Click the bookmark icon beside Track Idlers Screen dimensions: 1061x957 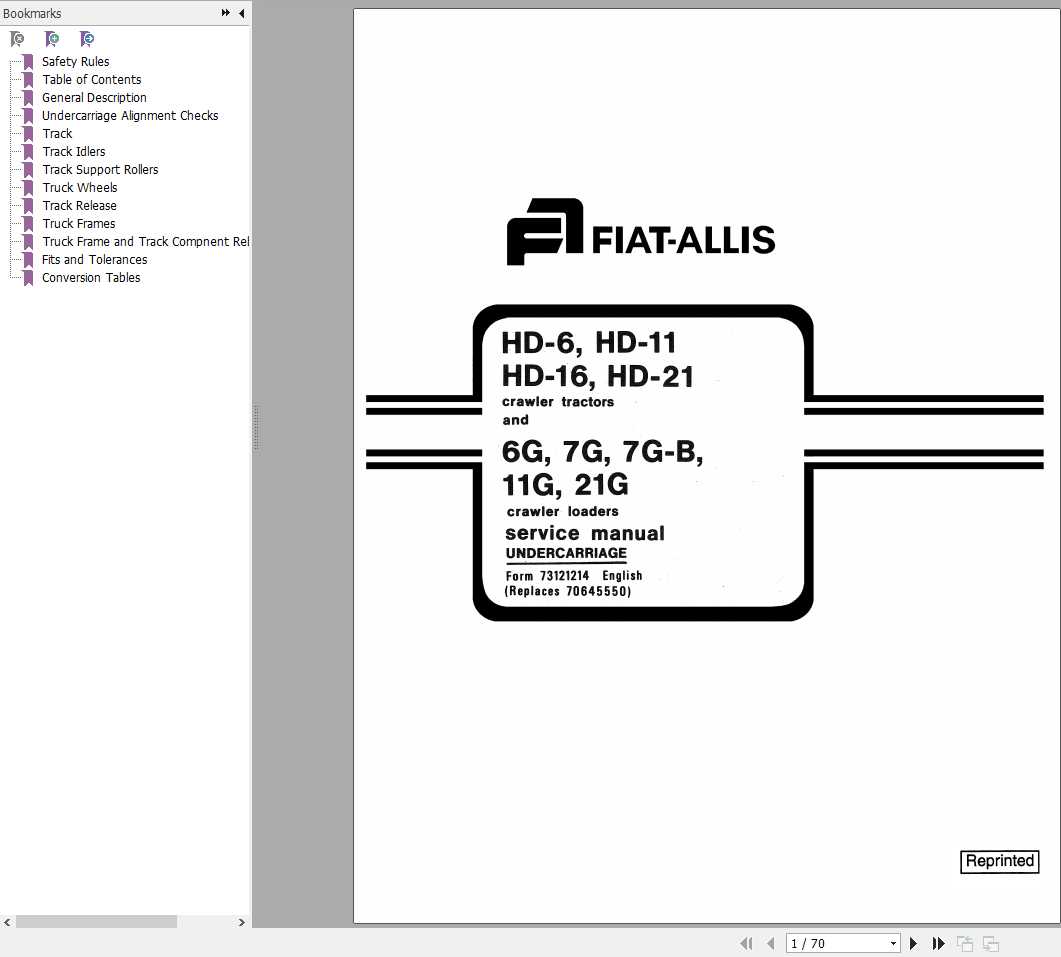pyautogui.click(x=28, y=152)
